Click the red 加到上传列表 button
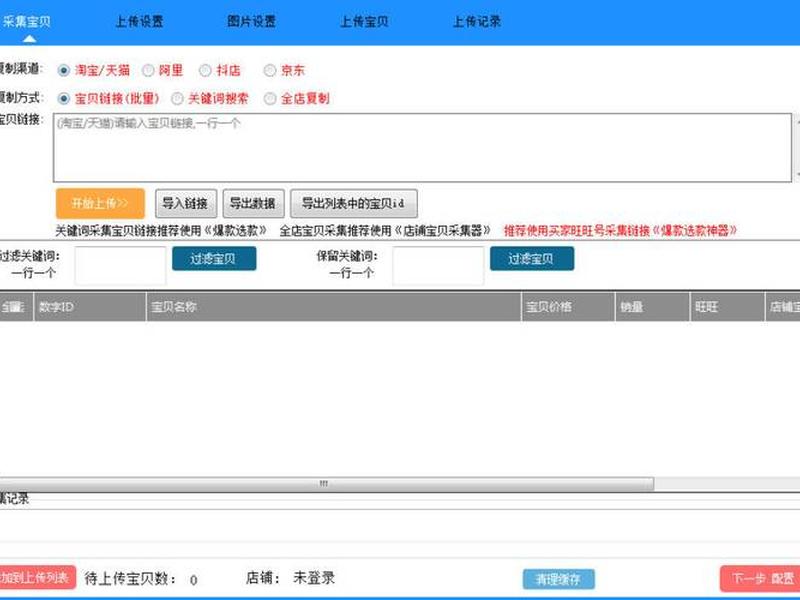The width and height of the screenshot is (800, 600). tap(37, 578)
